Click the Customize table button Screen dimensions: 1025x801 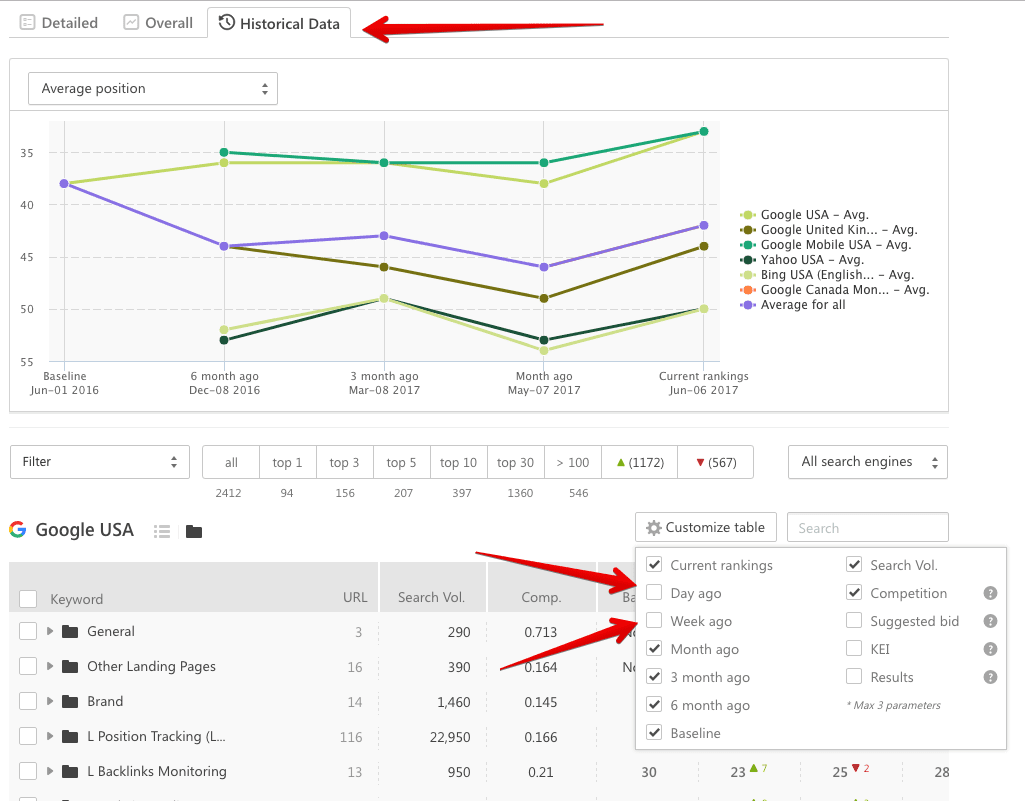click(706, 527)
